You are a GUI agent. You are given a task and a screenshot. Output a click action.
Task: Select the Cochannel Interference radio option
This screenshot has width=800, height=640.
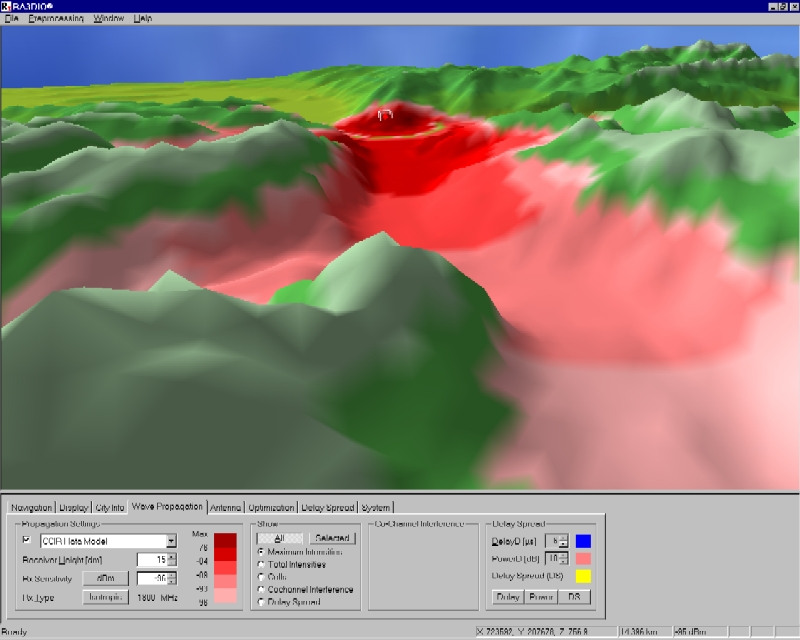tap(263, 589)
